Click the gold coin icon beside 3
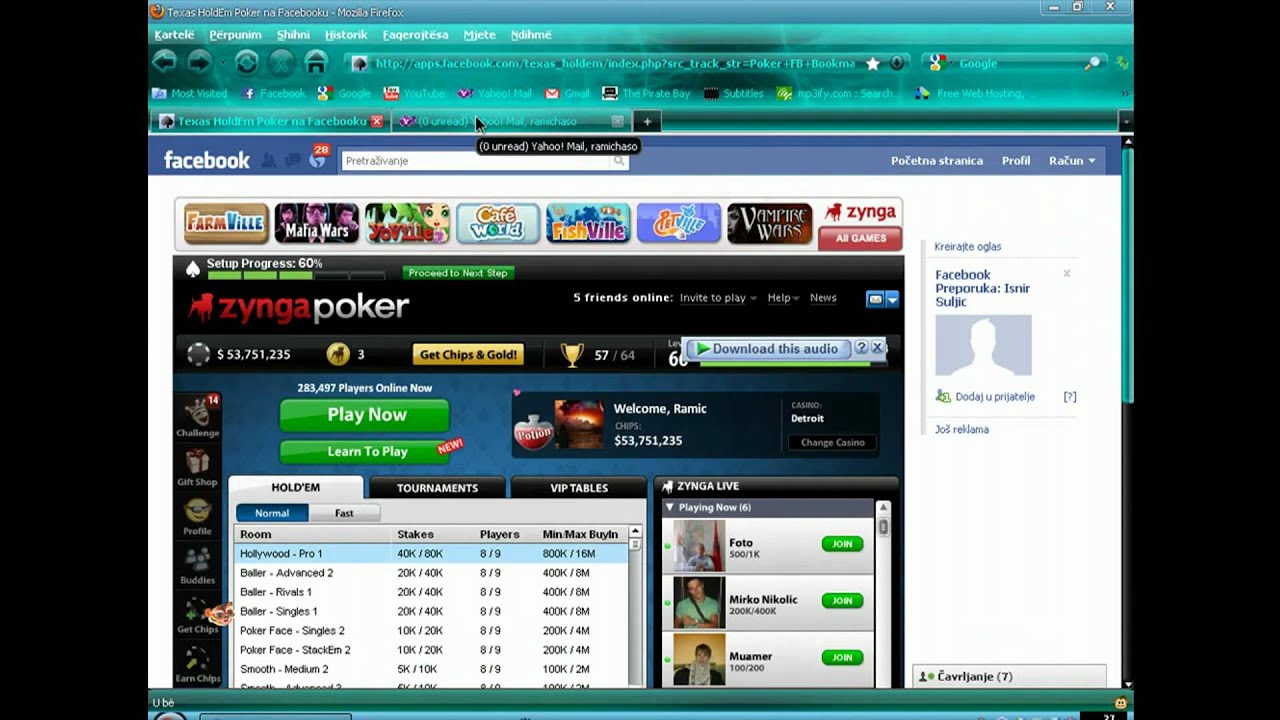This screenshot has height=720, width=1280. tap(338, 354)
